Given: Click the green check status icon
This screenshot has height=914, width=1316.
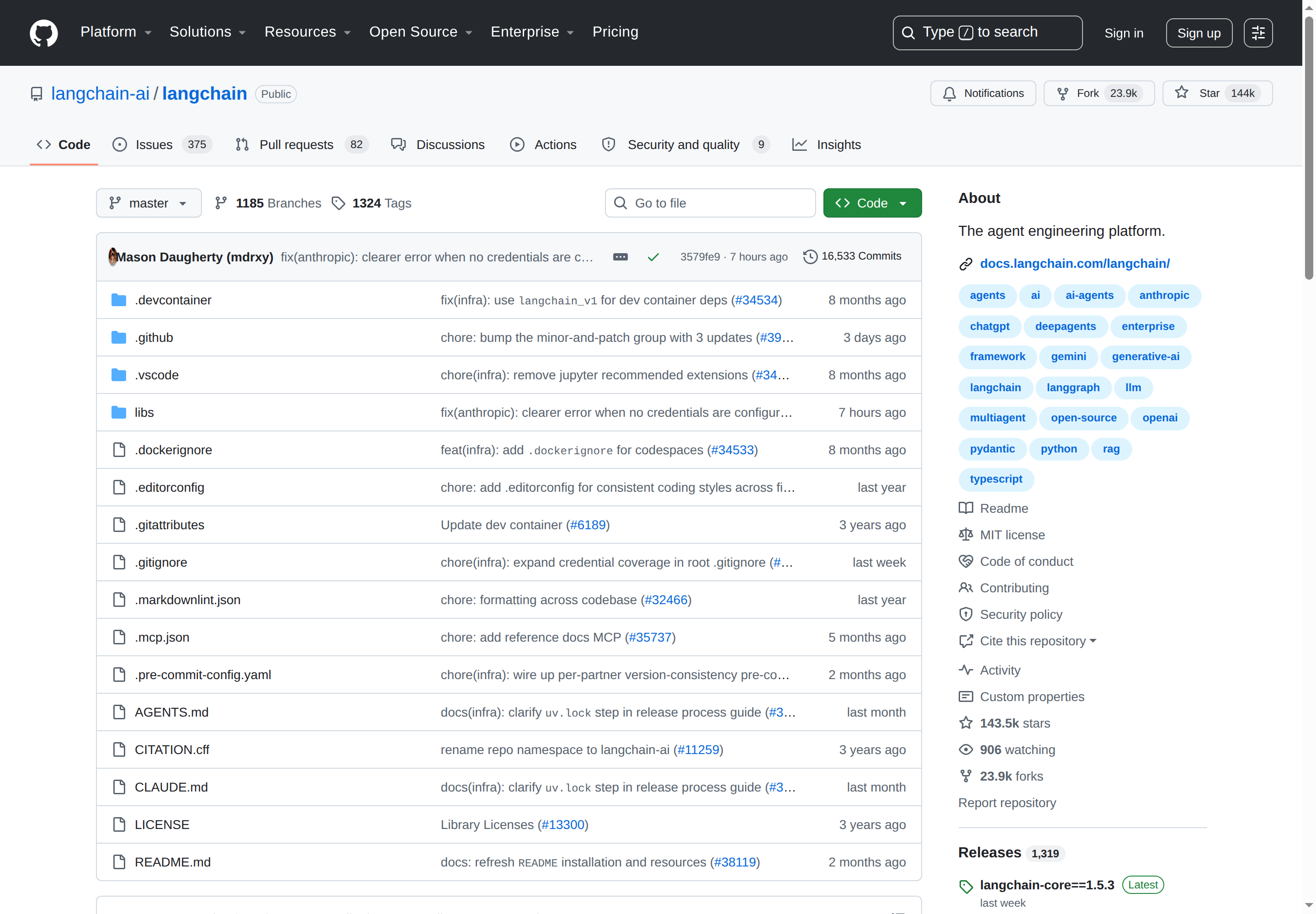Looking at the screenshot, I should pyautogui.click(x=653, y=257).
